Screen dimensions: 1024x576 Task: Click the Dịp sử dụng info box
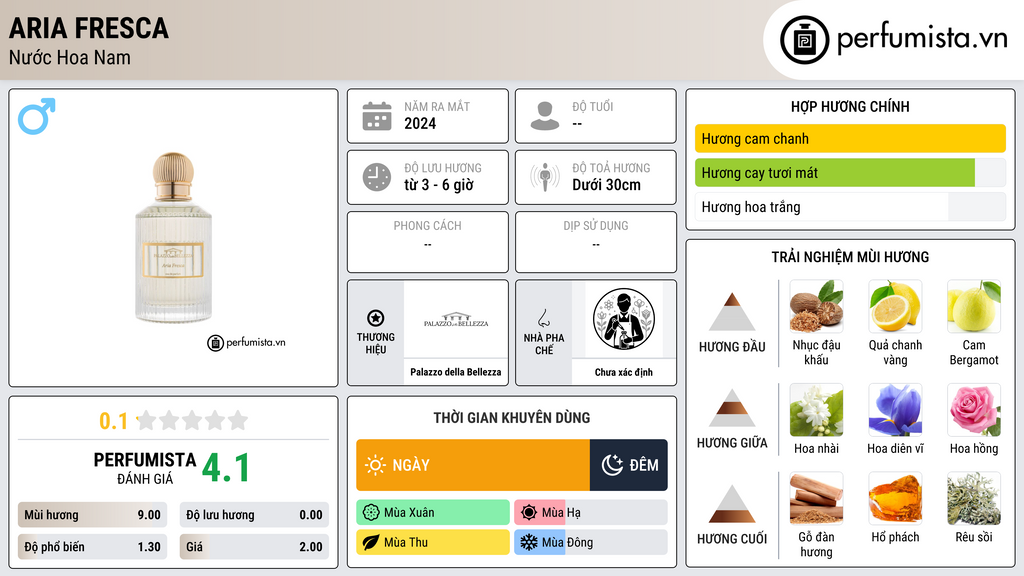(x=596, y=242)
